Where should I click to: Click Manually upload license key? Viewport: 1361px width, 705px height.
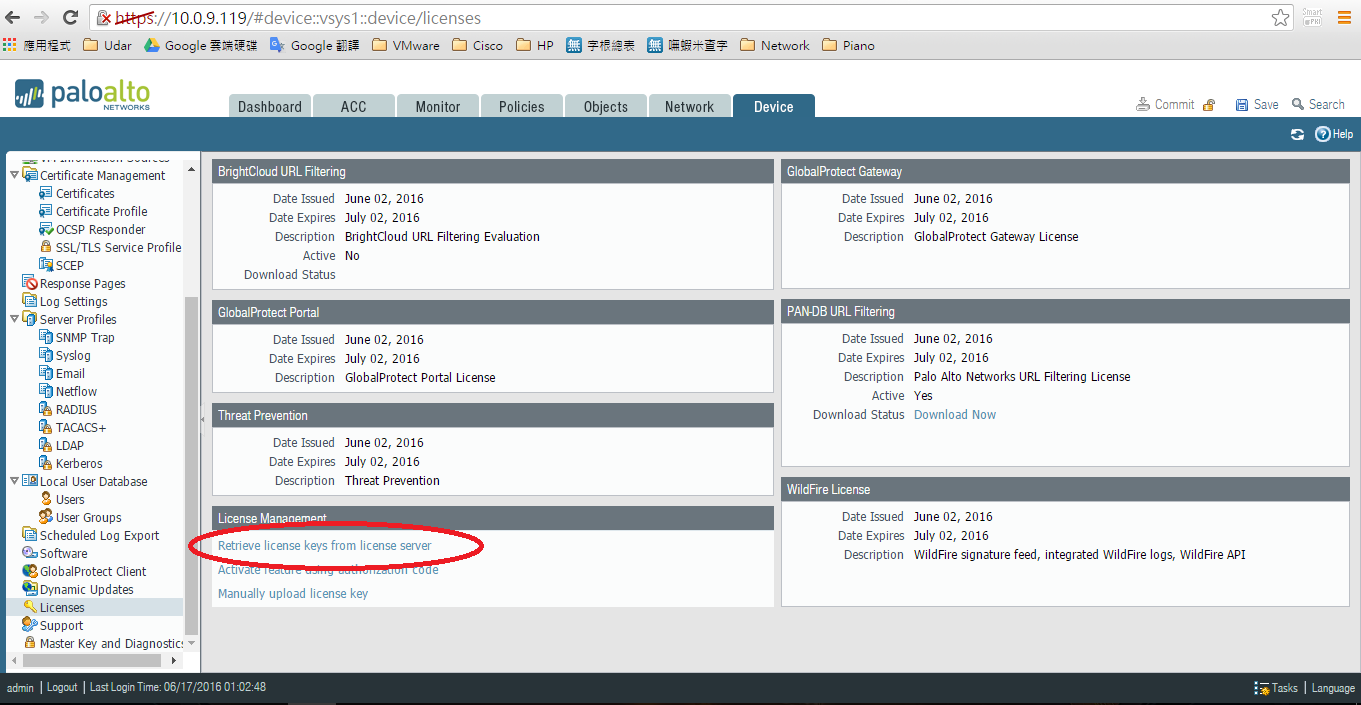pyautogui.click(x=293, y=594)
